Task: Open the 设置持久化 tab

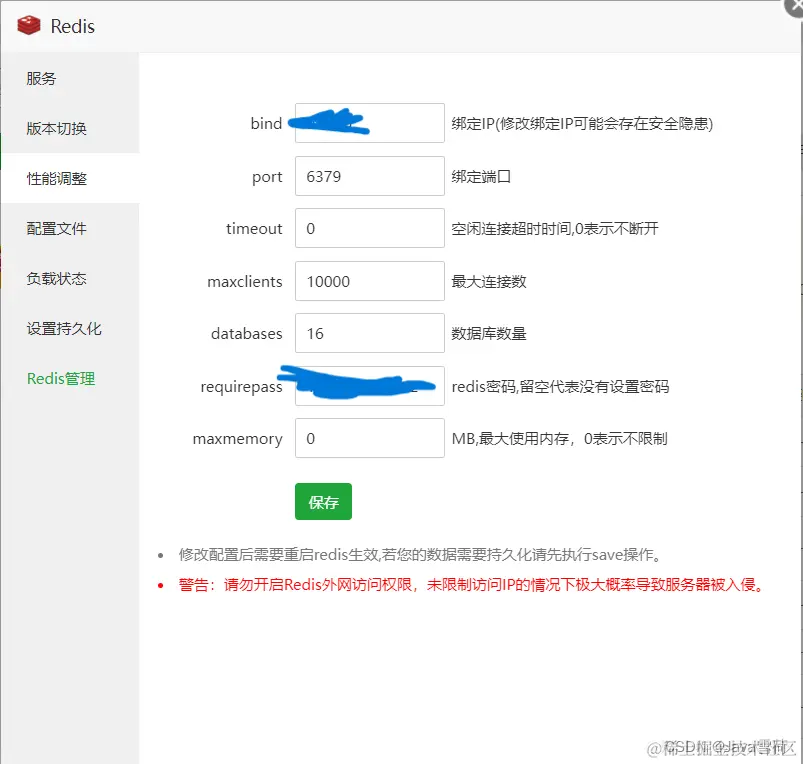Action: point(70,329)
